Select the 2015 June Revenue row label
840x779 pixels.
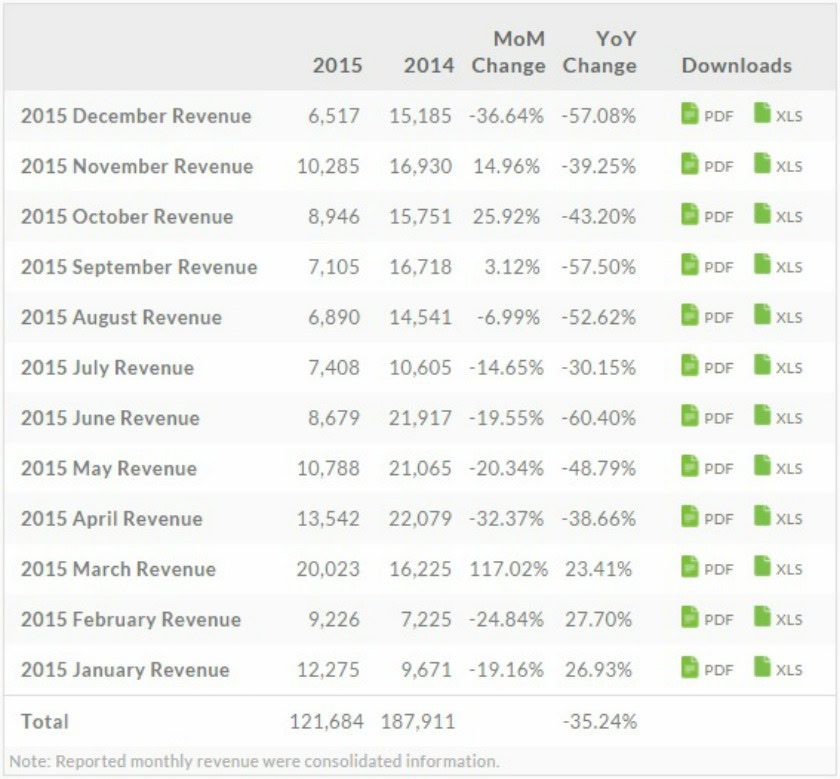click(110, 418)
